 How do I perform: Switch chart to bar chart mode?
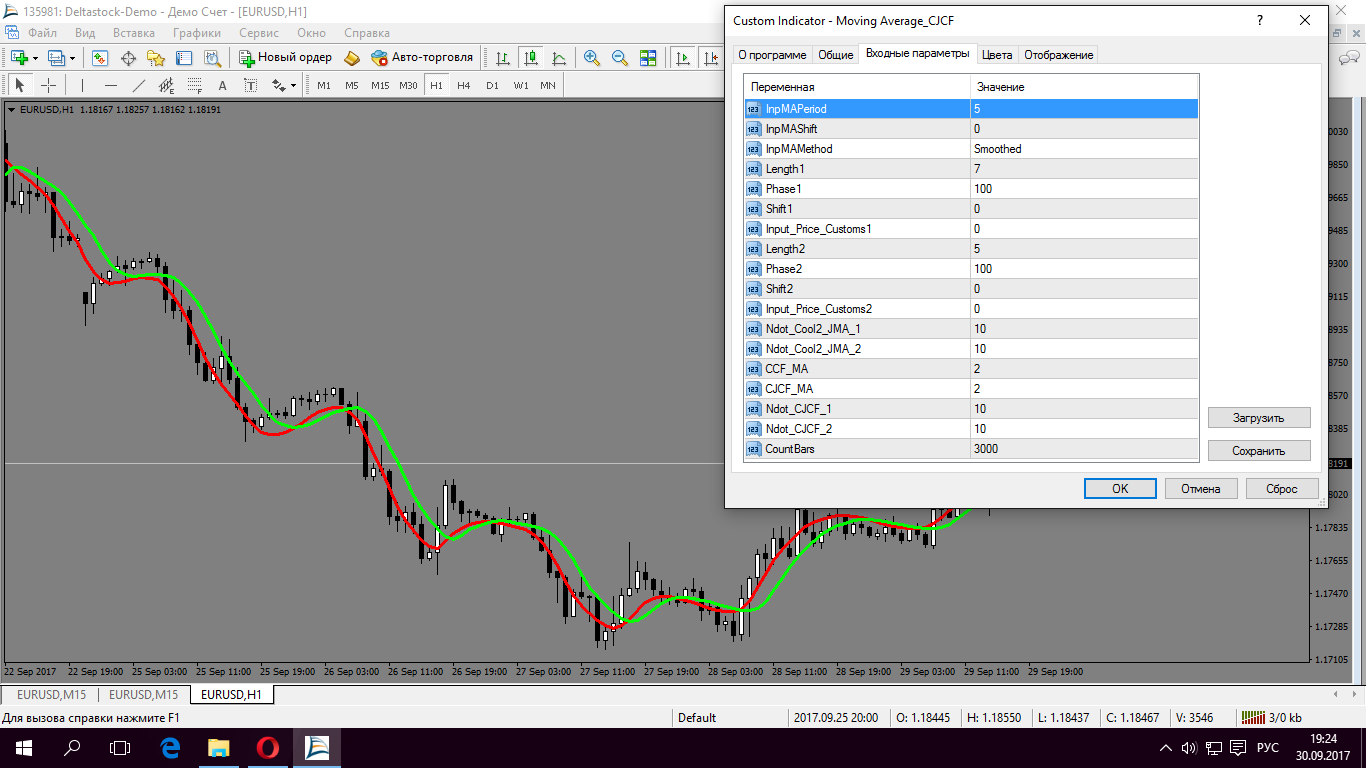(x=503, y=58)
